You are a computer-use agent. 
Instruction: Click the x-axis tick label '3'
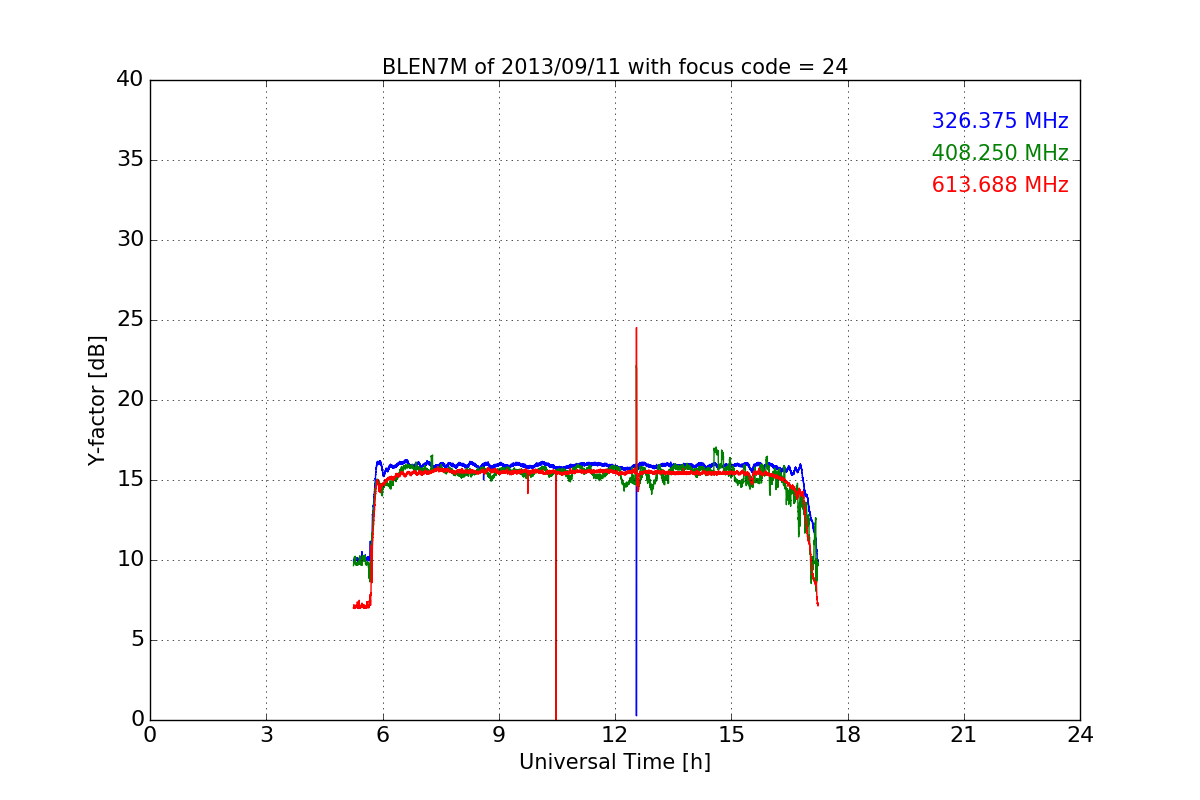click(x=266, y=735)
